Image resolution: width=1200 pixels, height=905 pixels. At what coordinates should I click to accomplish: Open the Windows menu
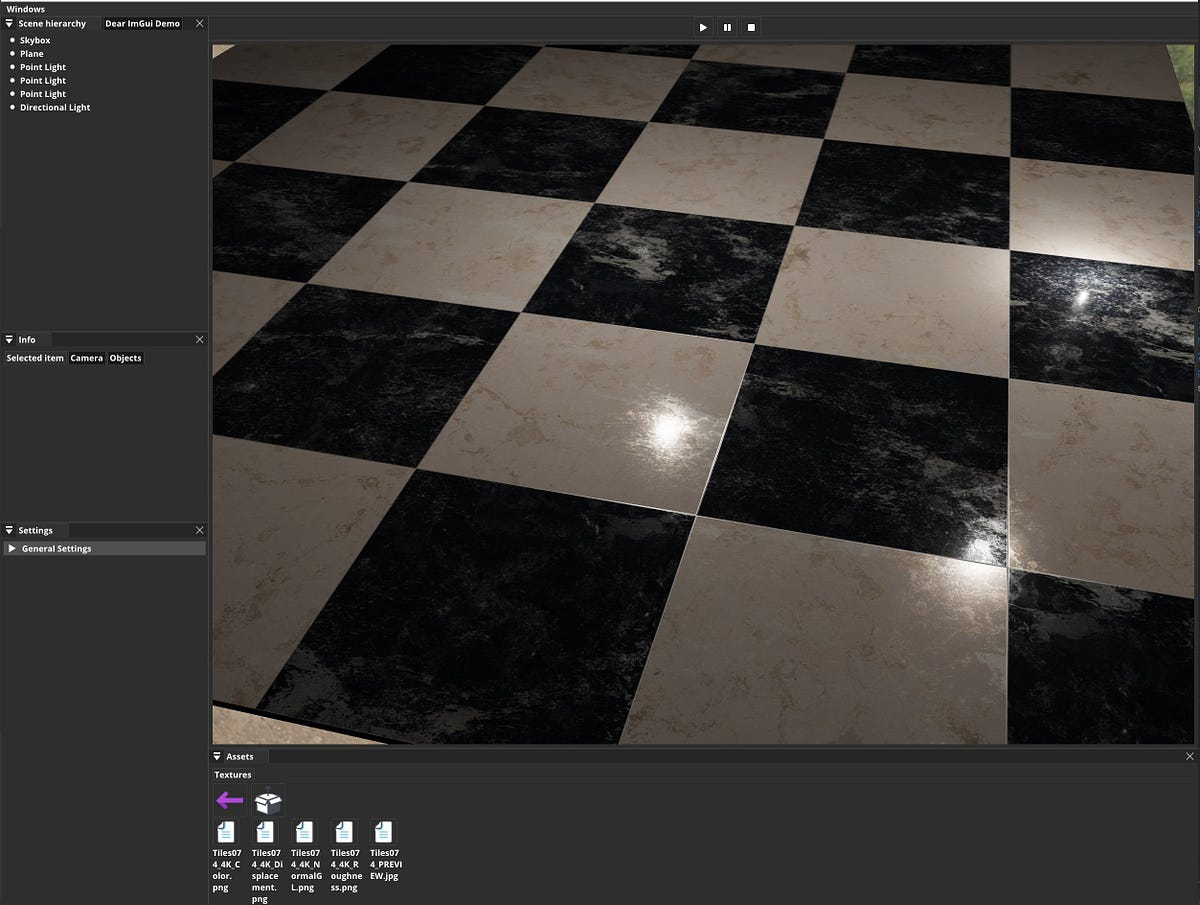coord(24,8)
